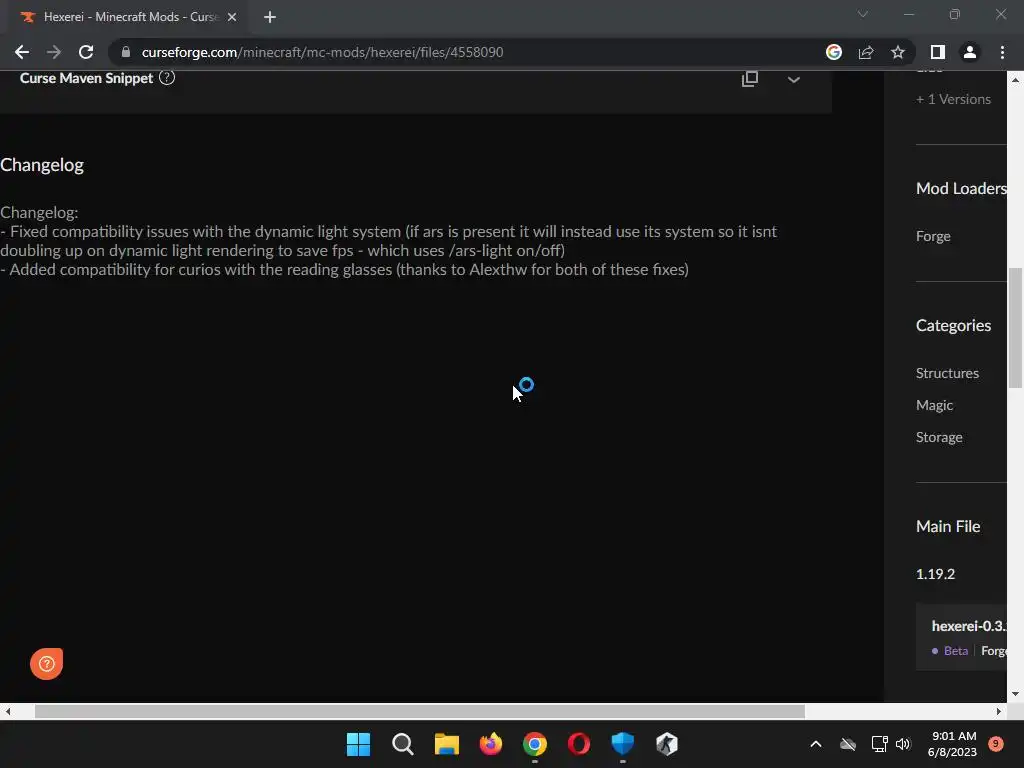Close the Hexerei tab
Image resolution: width=1024 pixels, height=768 pixels.
(232, 17)
